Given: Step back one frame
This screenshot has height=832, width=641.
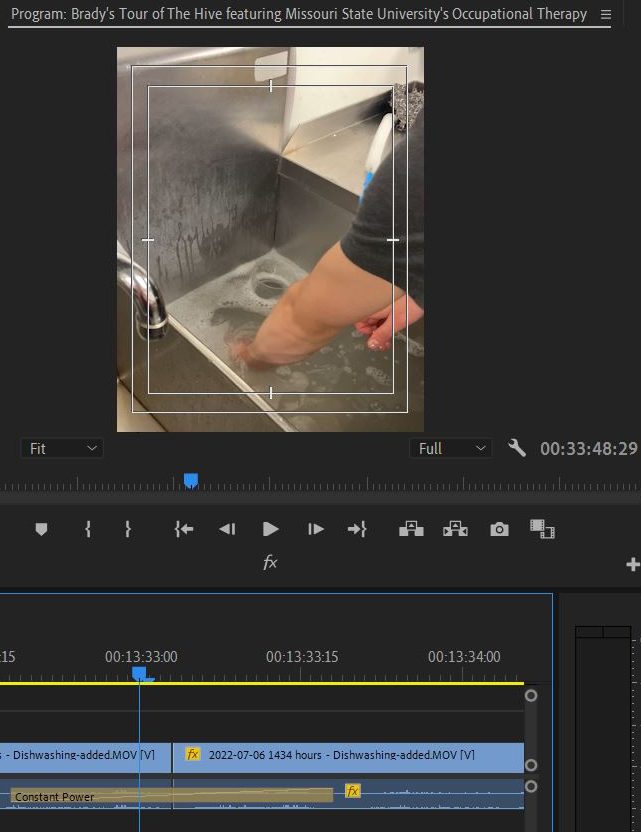Looking at the screenshot, I should 227,529.
